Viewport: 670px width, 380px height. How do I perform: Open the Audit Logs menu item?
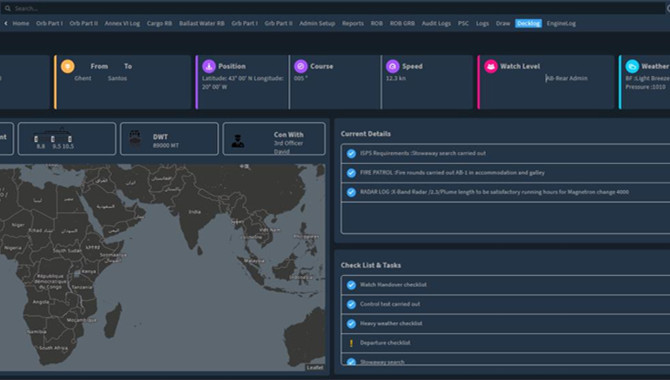coord(436,23)
